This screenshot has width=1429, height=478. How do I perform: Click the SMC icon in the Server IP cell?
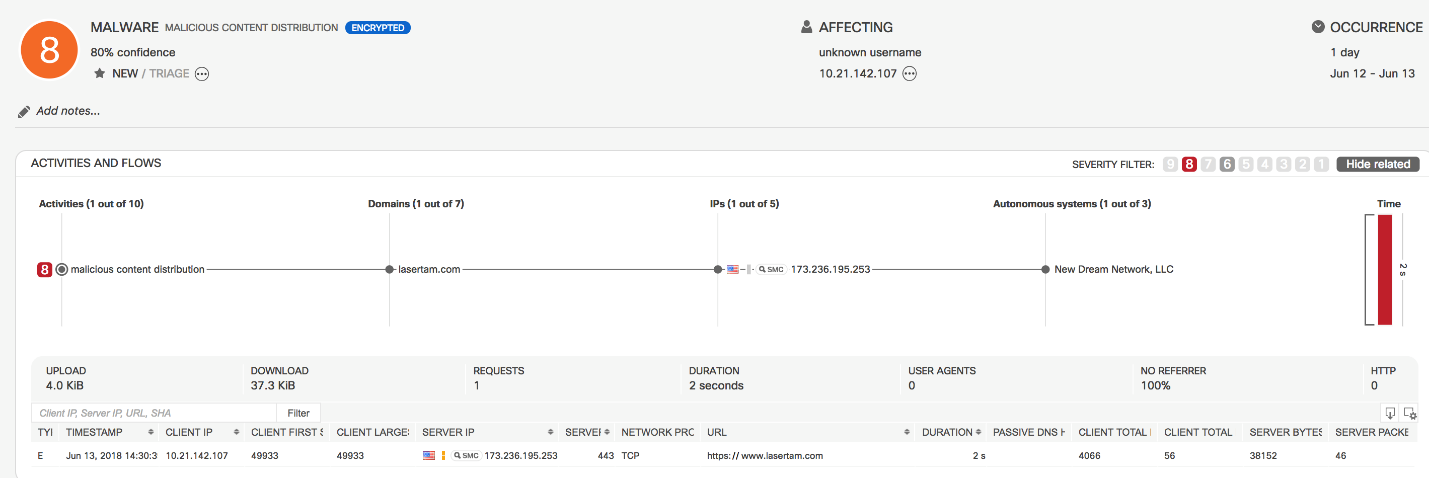467,455
